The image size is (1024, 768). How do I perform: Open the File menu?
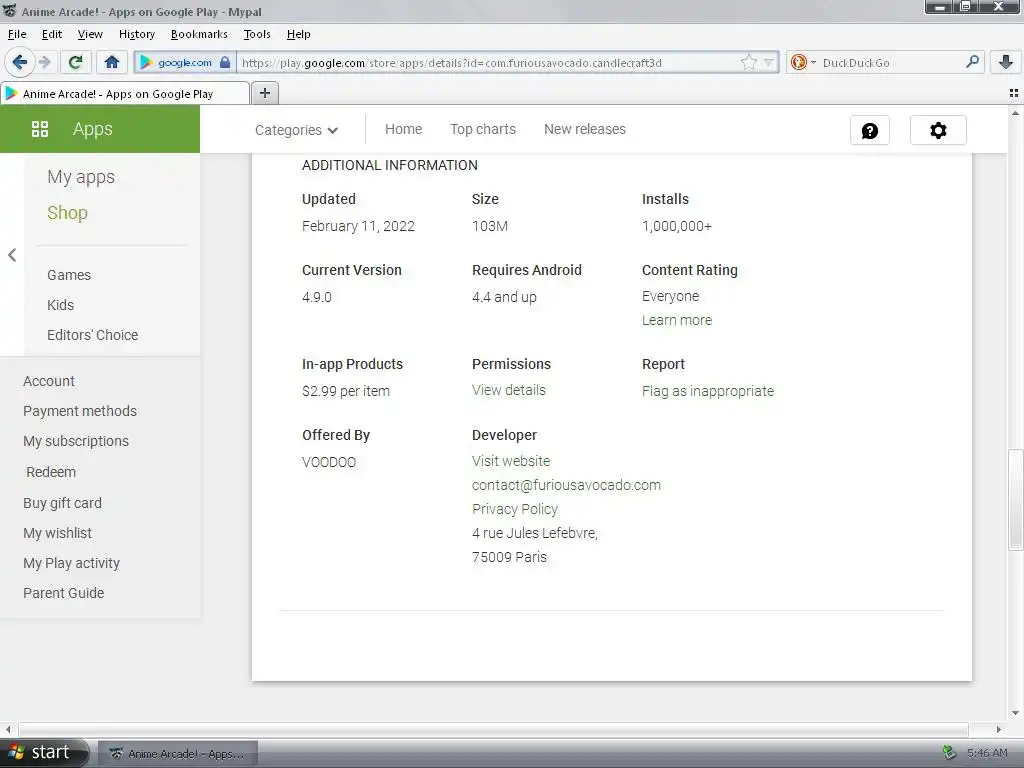[17, 34]
